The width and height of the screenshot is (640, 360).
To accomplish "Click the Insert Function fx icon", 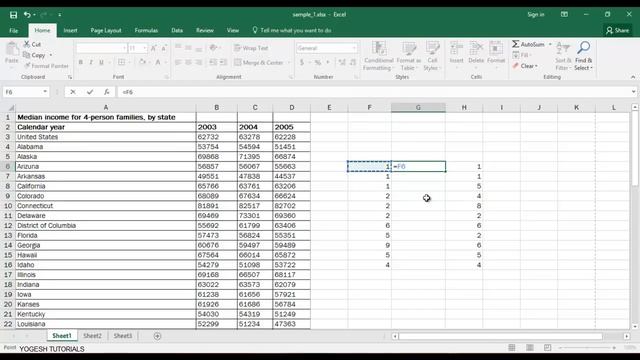I will (x=107, y=92).
